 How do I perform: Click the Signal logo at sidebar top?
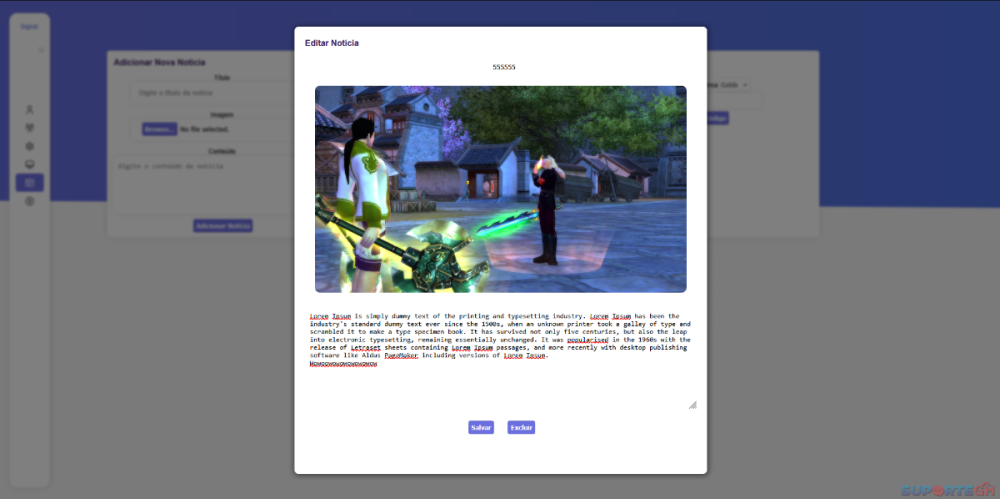[29, 27]
